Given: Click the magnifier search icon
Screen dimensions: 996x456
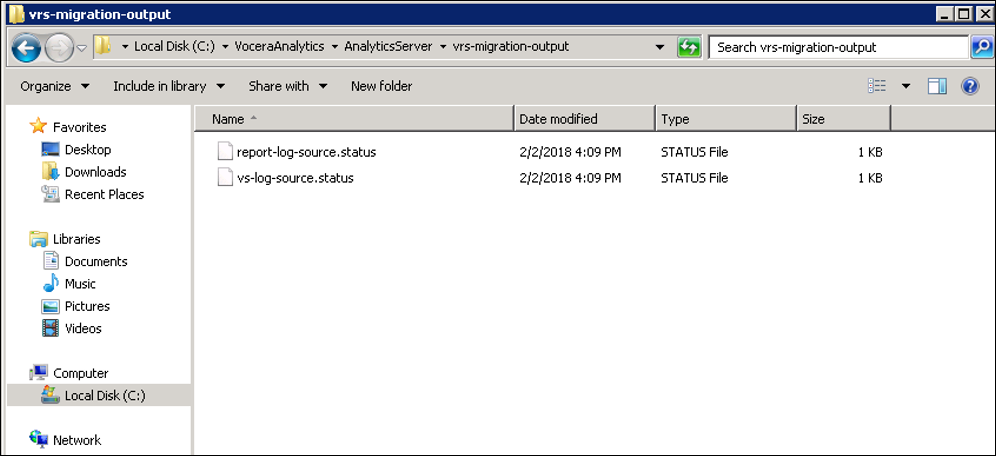Looking at the screenshot, I should 982,47.
